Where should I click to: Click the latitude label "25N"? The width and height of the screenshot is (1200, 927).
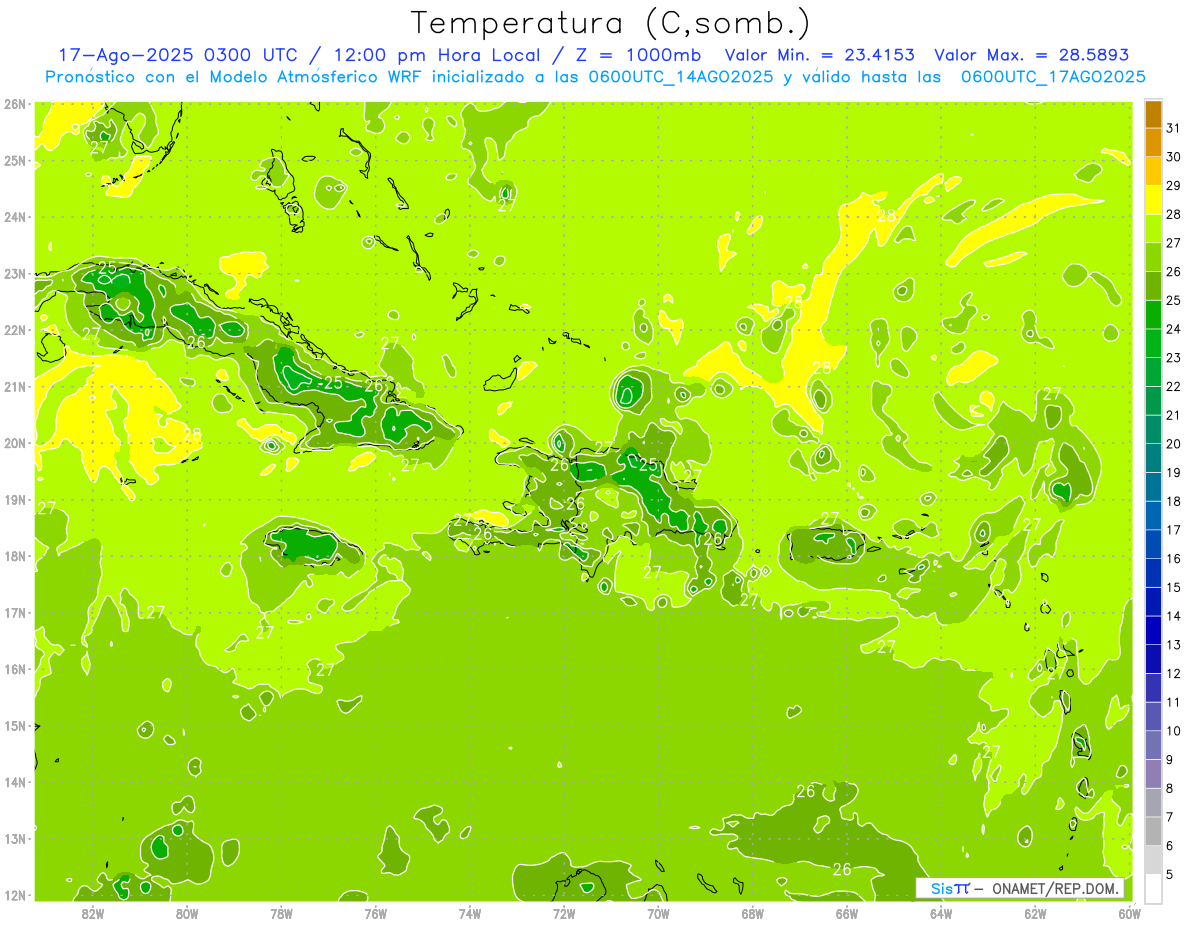(14, 160)
